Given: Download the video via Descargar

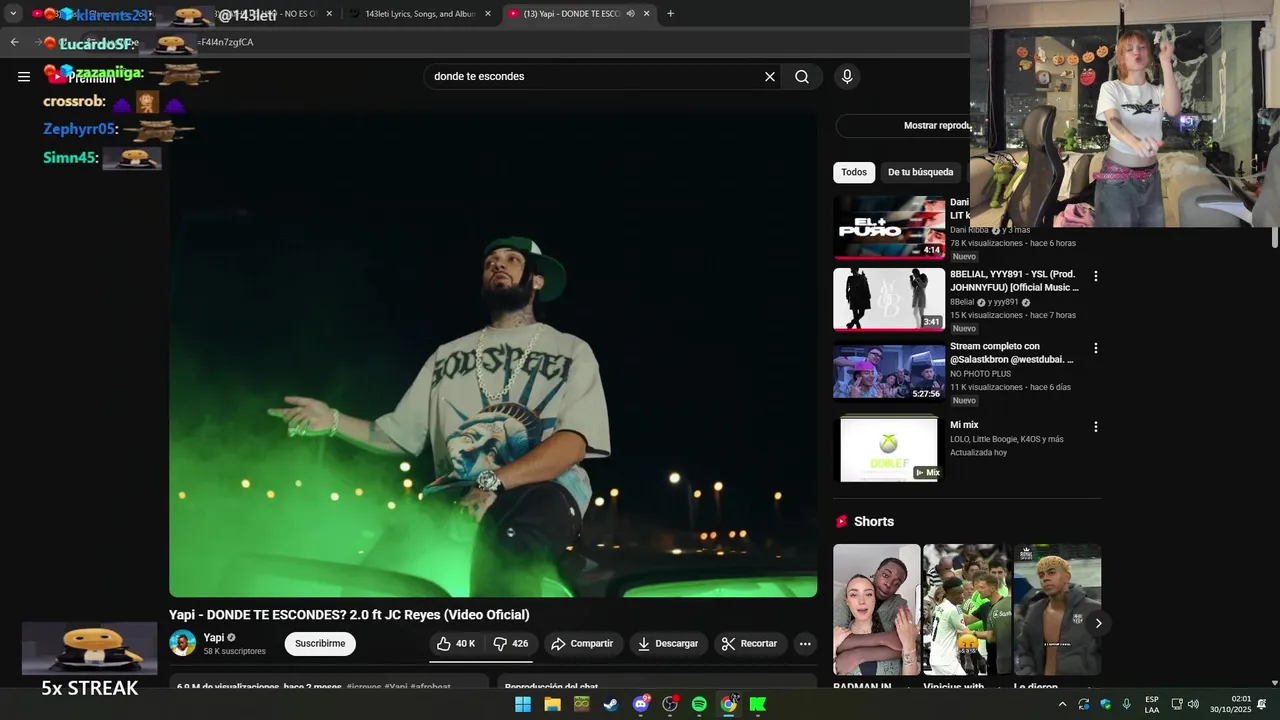Looking at the screenshot, I should click(668, 644).
